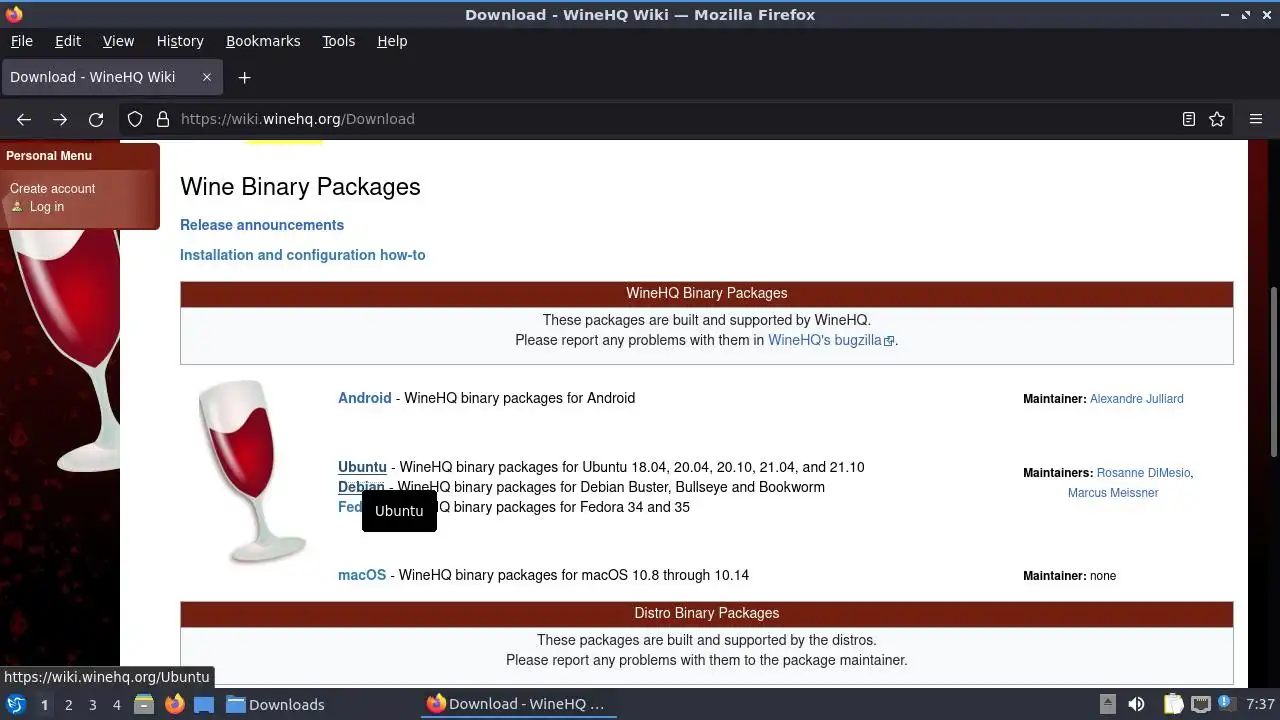This screenshot has height=720, width=1280.
Task: Follow the Log in link
Action: 46,207
